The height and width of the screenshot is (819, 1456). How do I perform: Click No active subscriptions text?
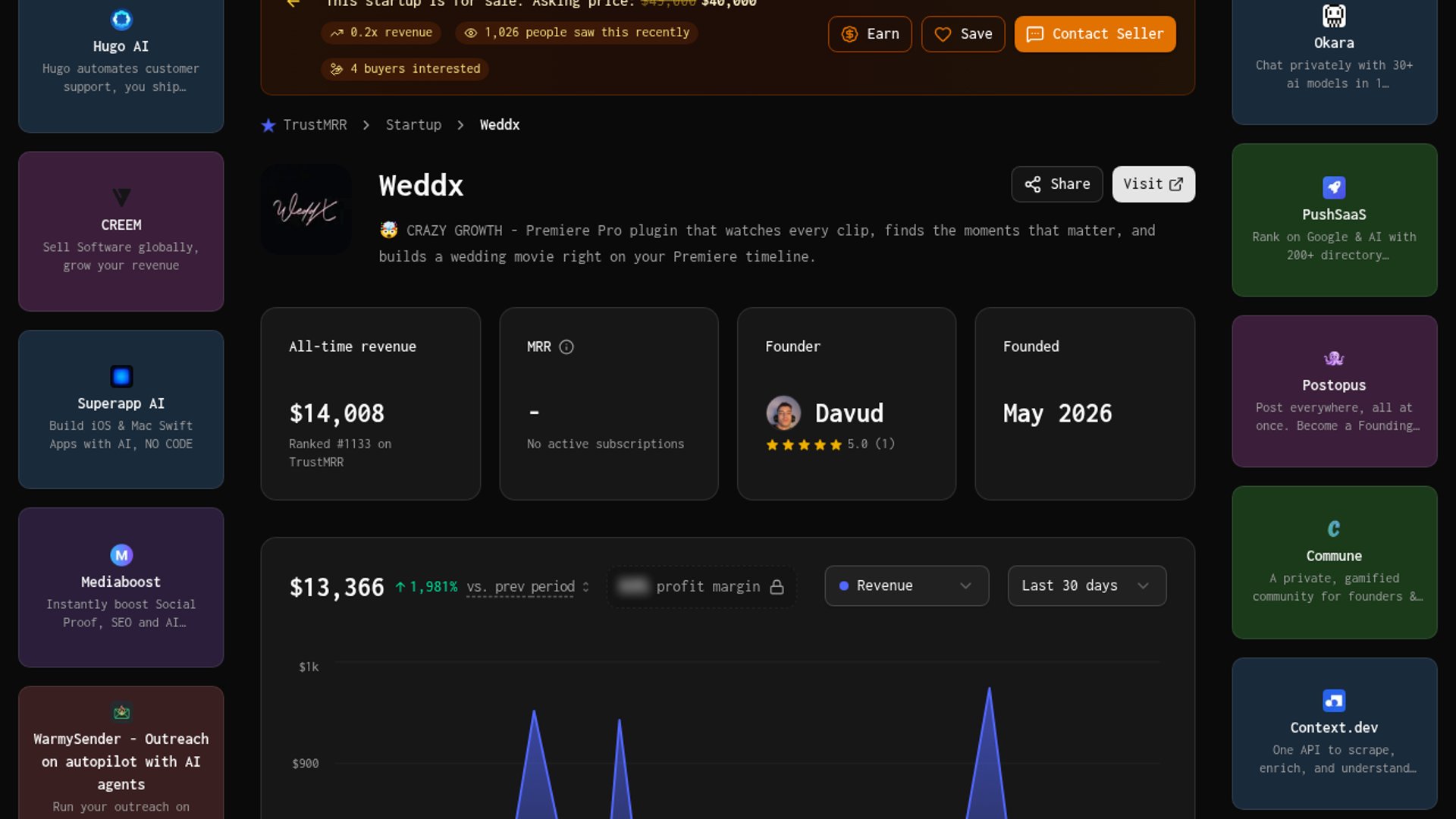(x=605, y=444)
